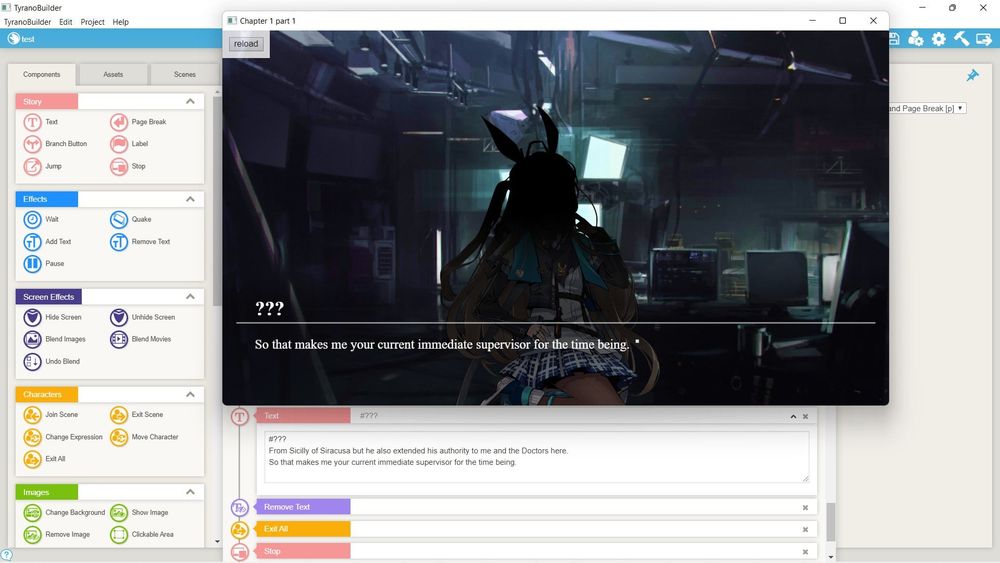The width and height of the screenshot is (1000, 563).
Task: Click inside the dialogue text area
Action: pyautogui.click(x=536, y=457)
